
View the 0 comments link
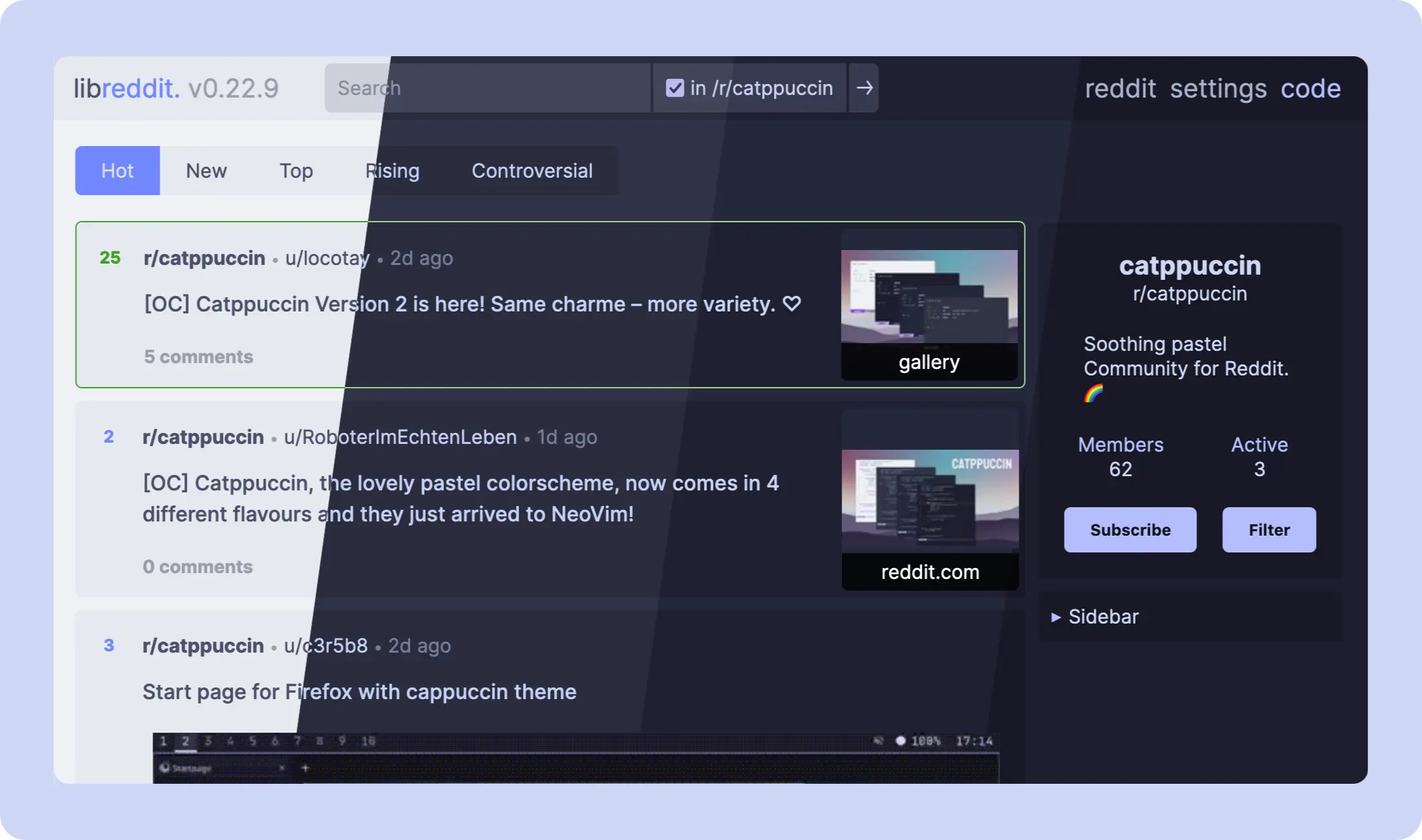coord(197,567)
